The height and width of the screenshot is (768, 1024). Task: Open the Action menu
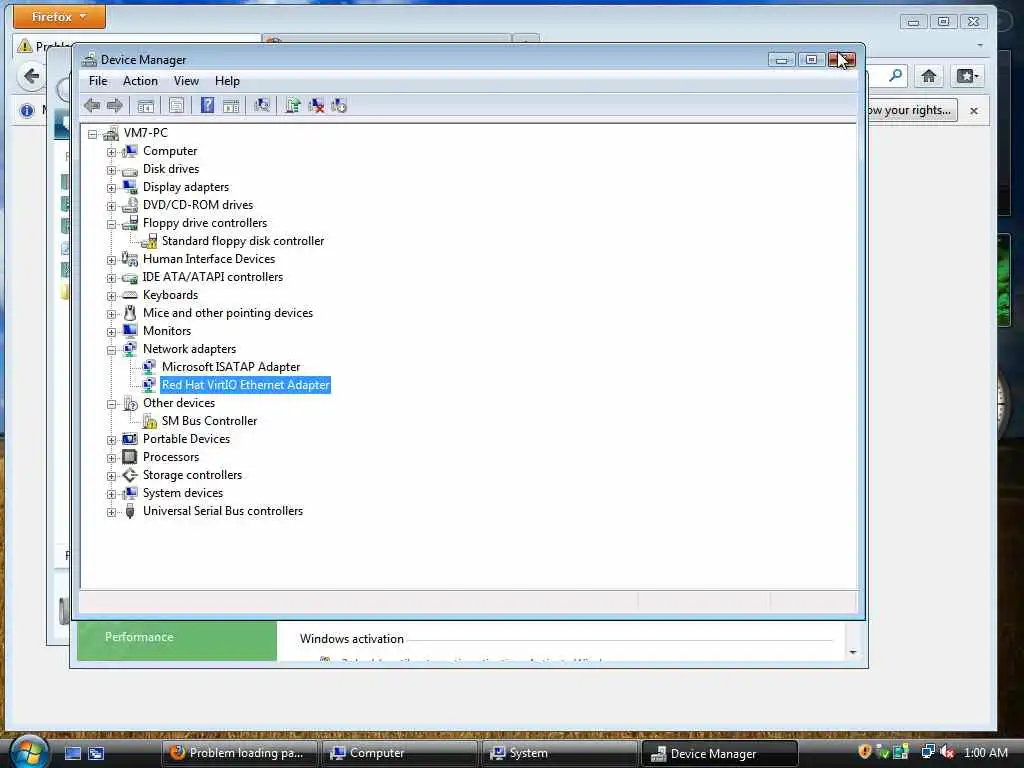[140, 81]
